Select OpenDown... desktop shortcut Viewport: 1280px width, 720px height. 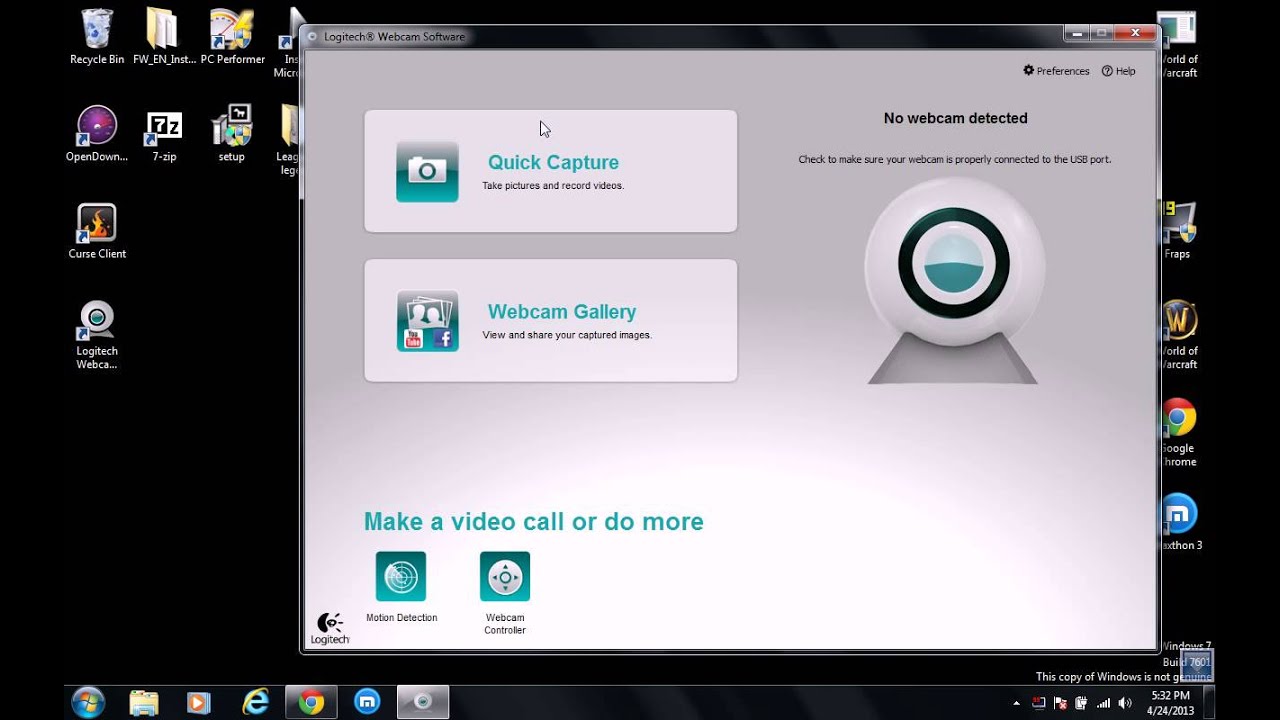tap(97, 134)
